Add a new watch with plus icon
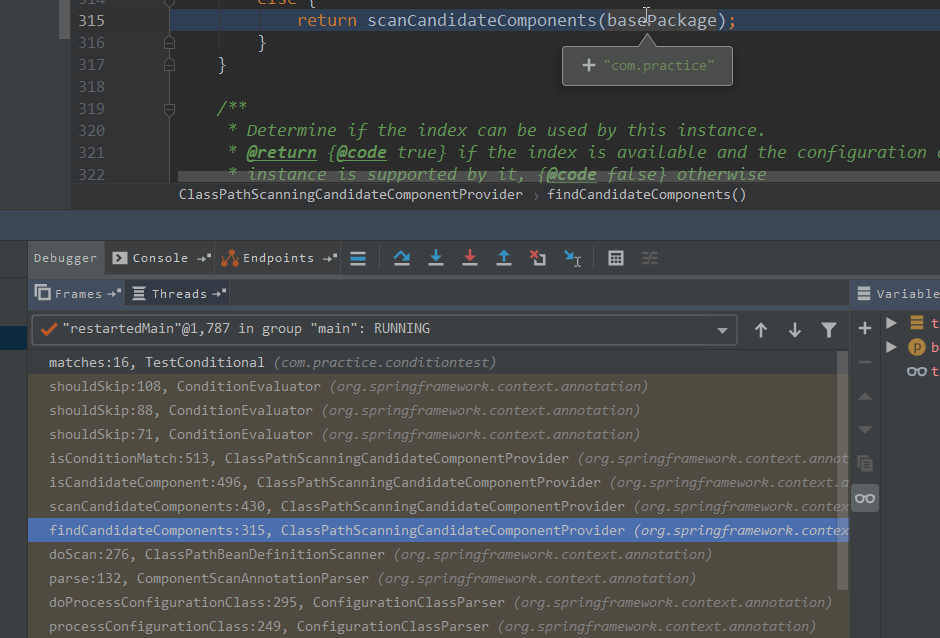Image resolution: width=940 pixels, height=638 pixels. click(x=865, y=328)
